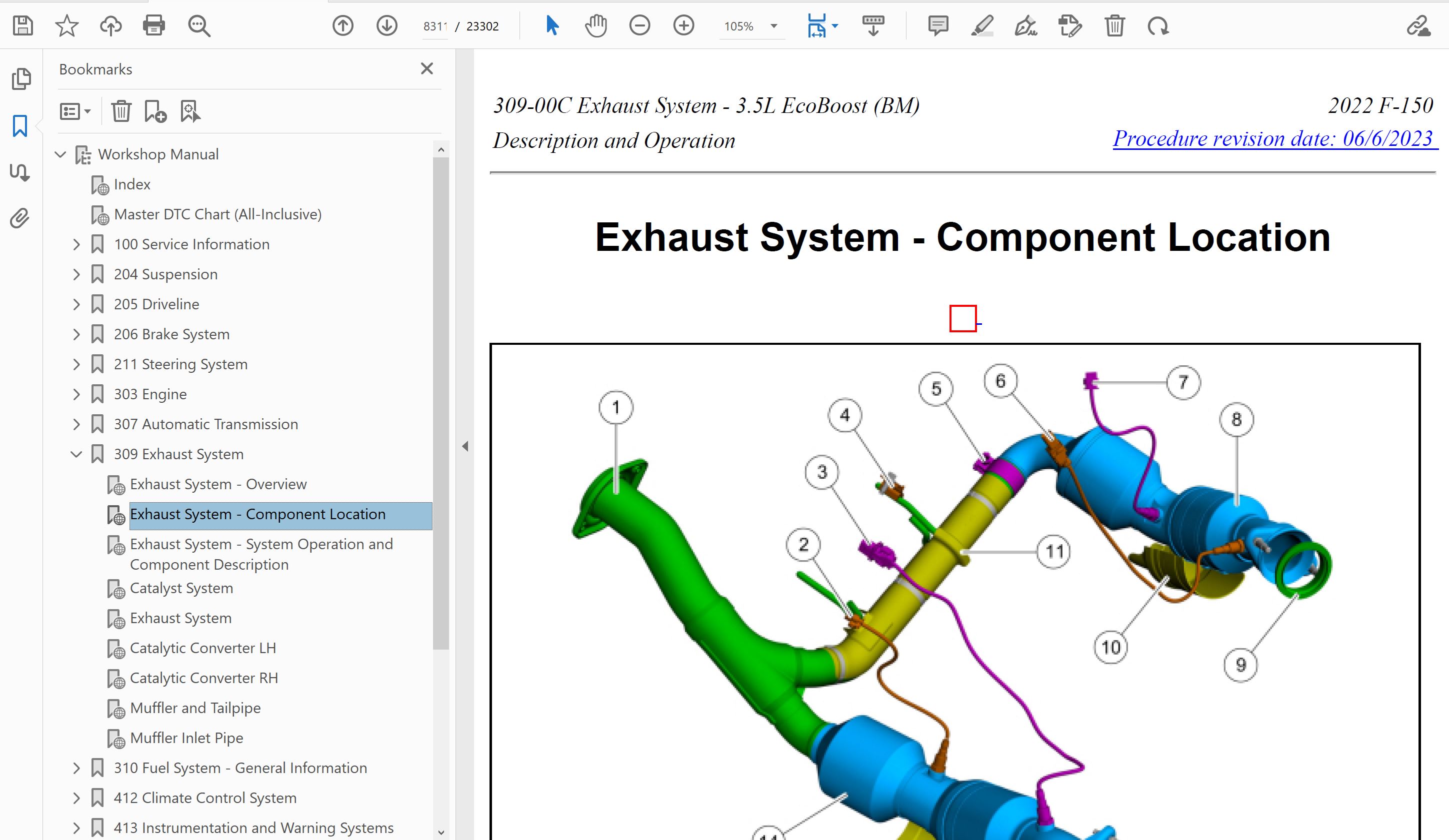The height and width of the screenshot is (840, 1449).
Task: Open the Catalyst System bookmark
Action: (x=181, y=588)
